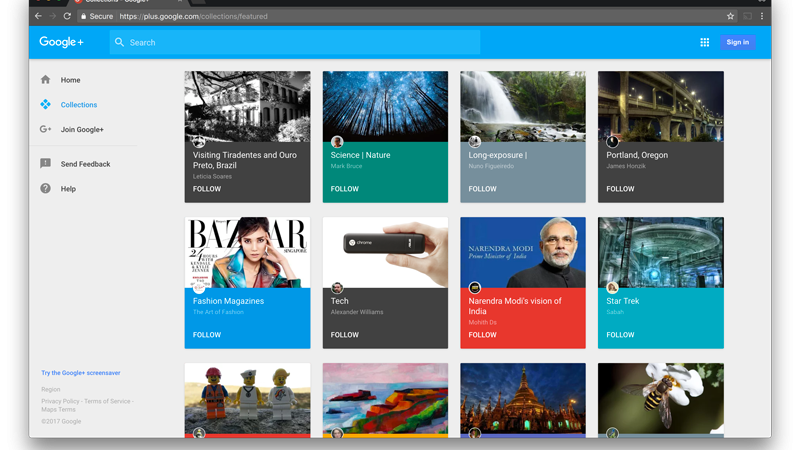Screen dimensions: 800x450
Task: Click the browser forward arrow
Action: [x=53, y=16]
